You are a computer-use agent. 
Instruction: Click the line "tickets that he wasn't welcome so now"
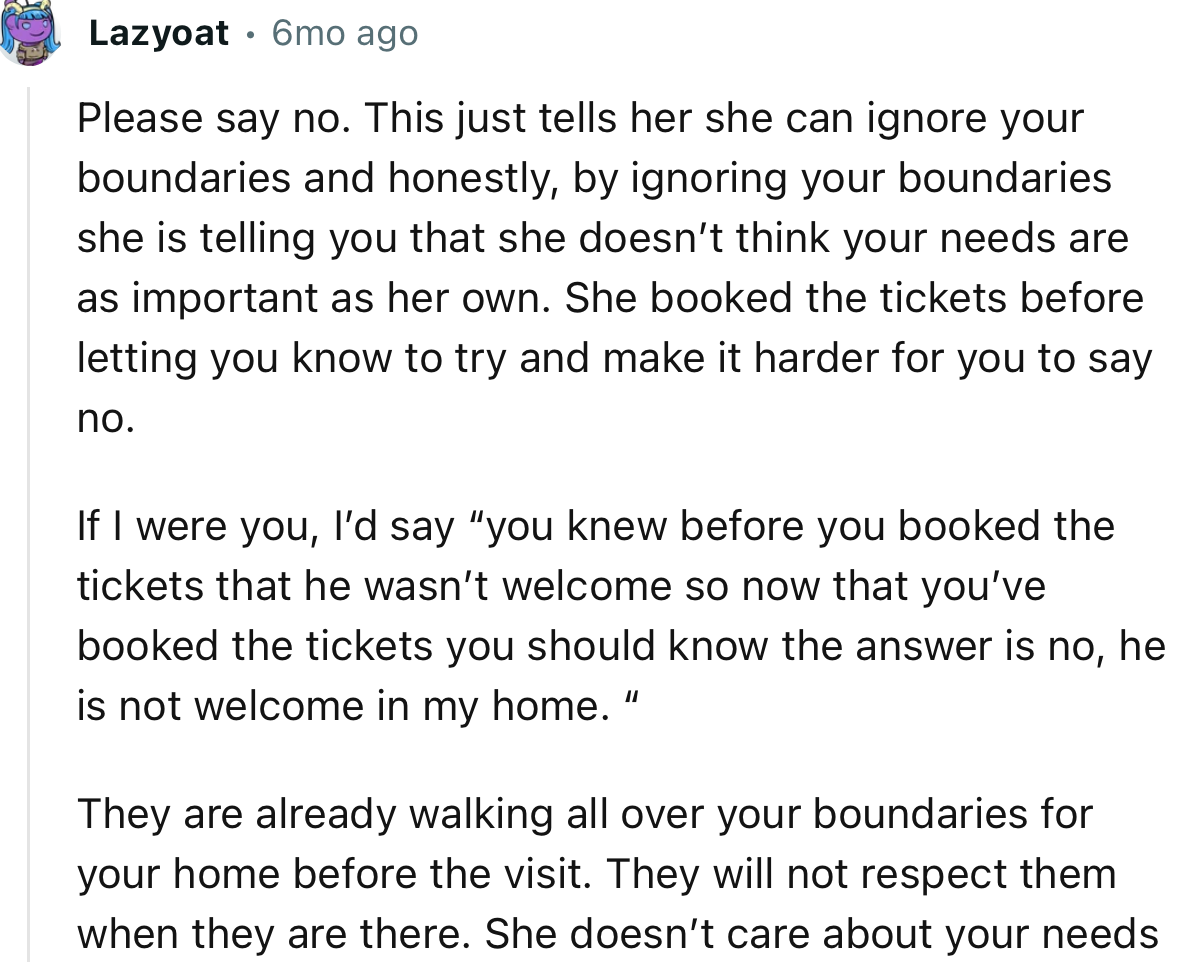(561, 586)
